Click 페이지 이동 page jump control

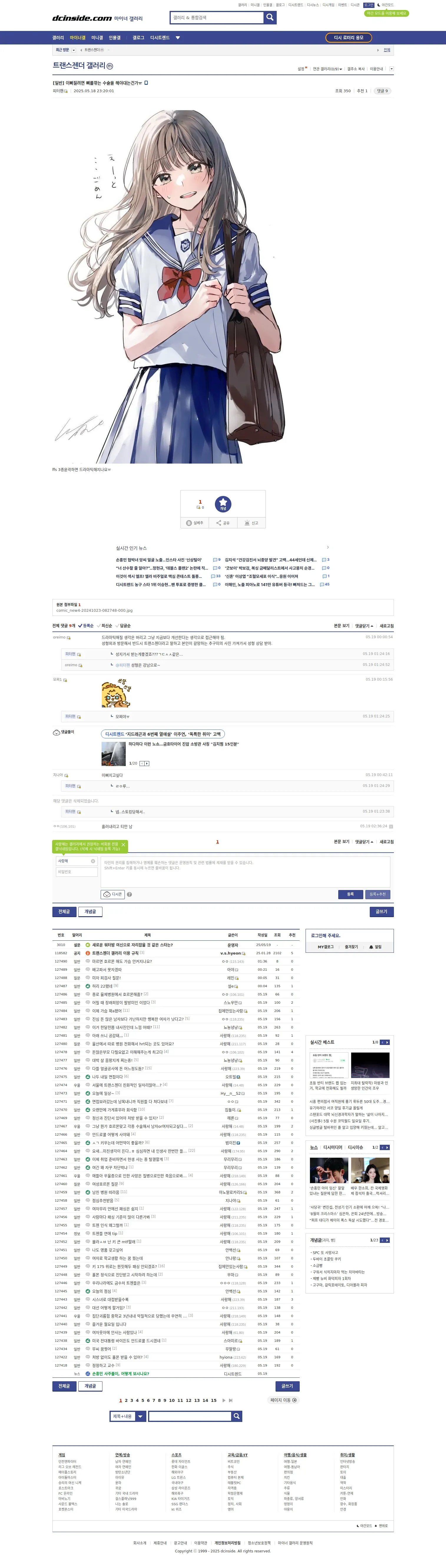283,1400
